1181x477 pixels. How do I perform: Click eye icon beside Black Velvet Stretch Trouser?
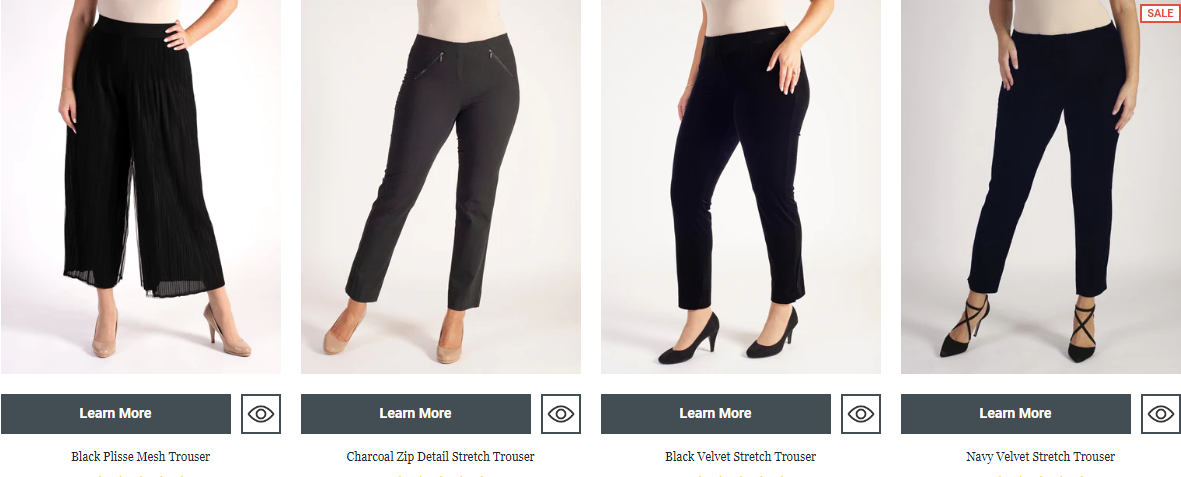860,414
